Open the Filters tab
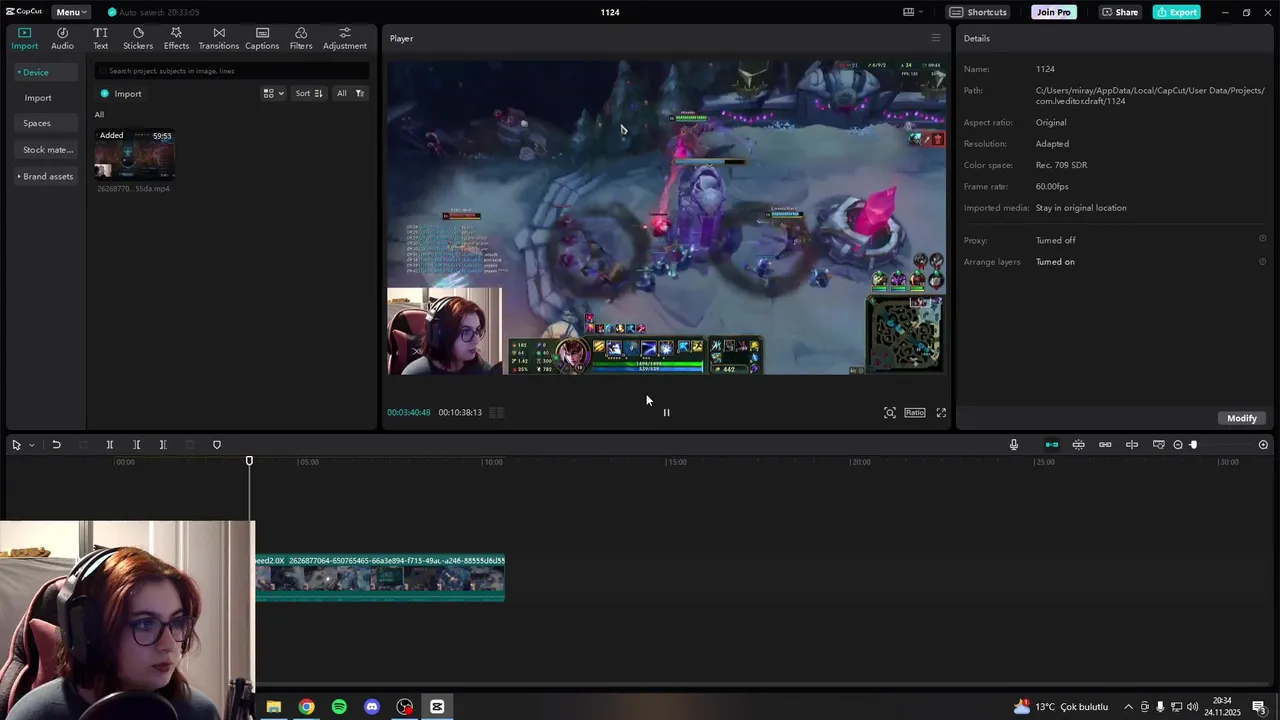The image size is (1280, 720). tap(301, 39)
